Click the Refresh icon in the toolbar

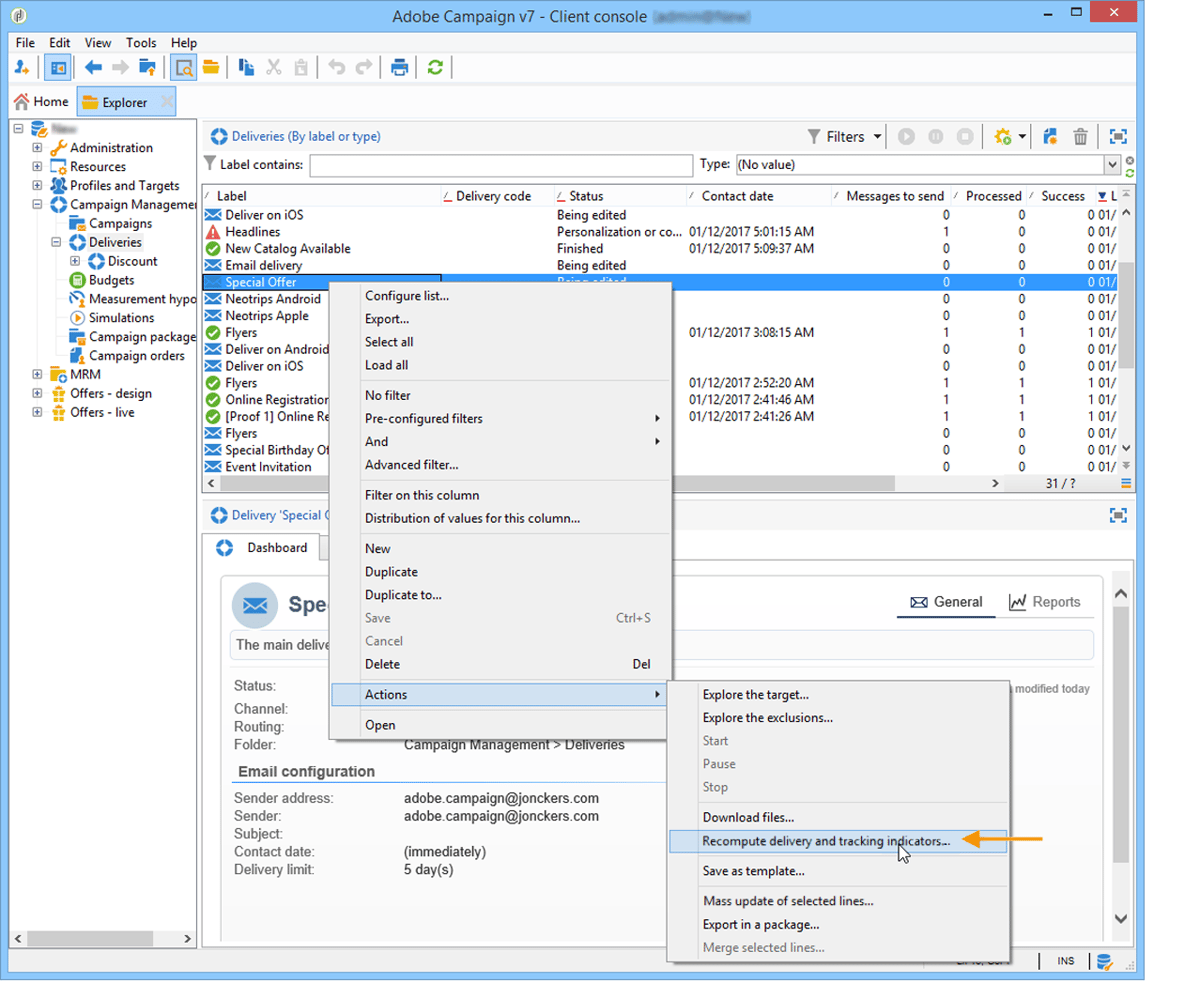coord(435,67)
